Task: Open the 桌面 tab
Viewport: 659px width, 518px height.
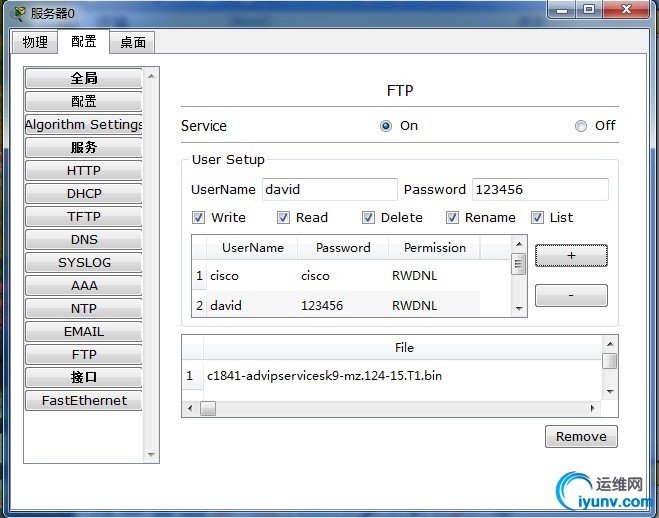Action: (132, 42)
